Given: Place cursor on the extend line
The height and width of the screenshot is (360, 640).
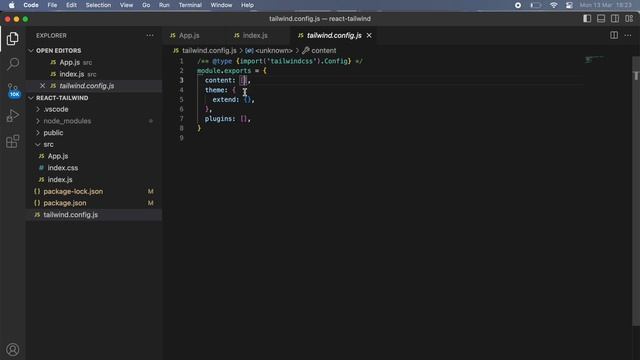Looking at the screenshot, I should tap(233, 100).
